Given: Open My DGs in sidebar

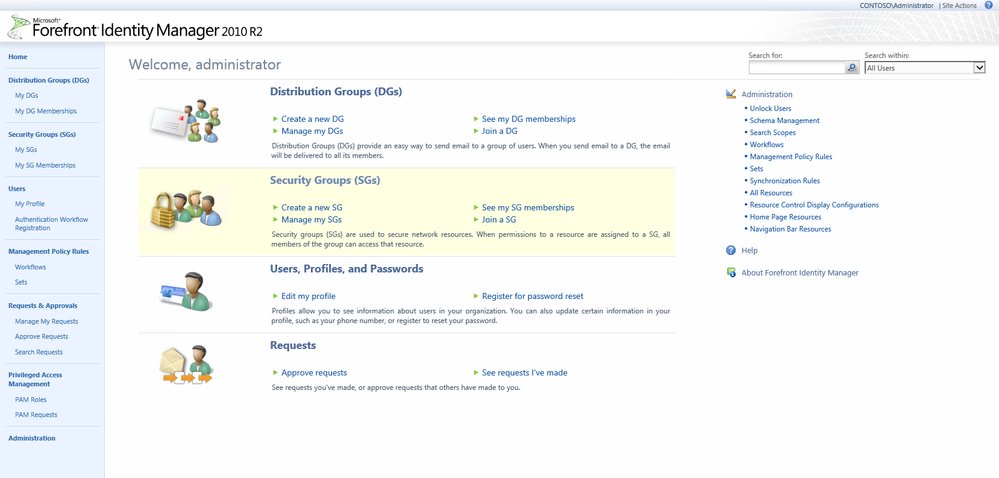Looking at the screenshot, I should [x=27, y=96].
